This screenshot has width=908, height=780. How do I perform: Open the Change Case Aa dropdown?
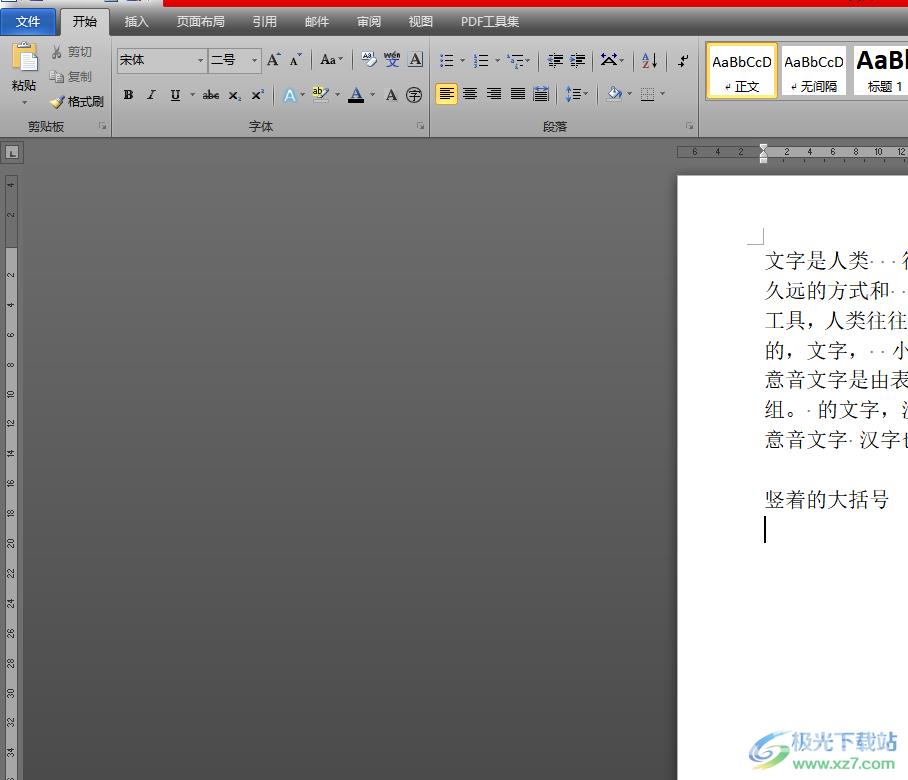(x=331, y=60)
